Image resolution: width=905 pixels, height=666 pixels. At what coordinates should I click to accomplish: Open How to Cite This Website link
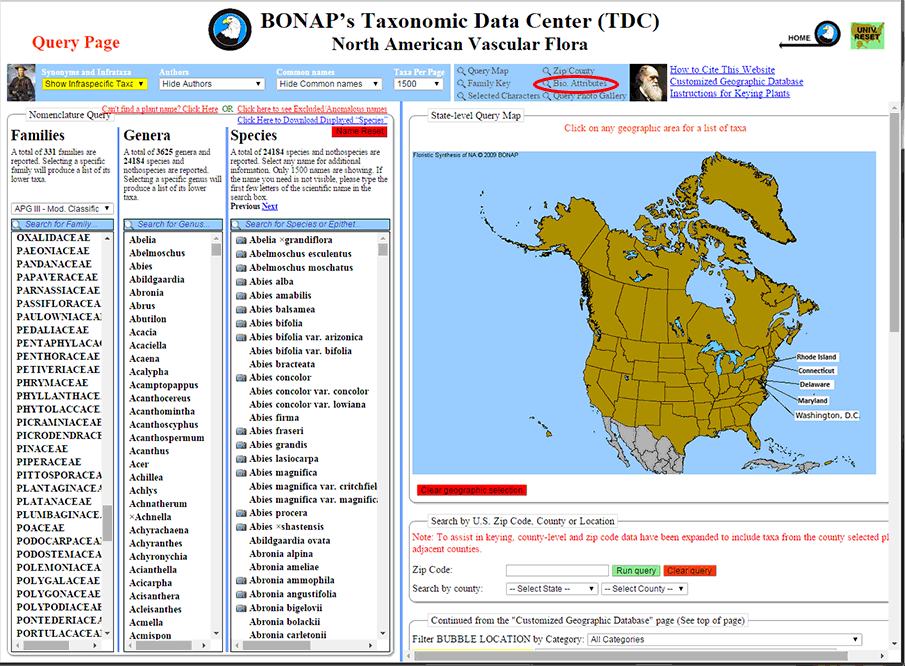pos(722,69)
